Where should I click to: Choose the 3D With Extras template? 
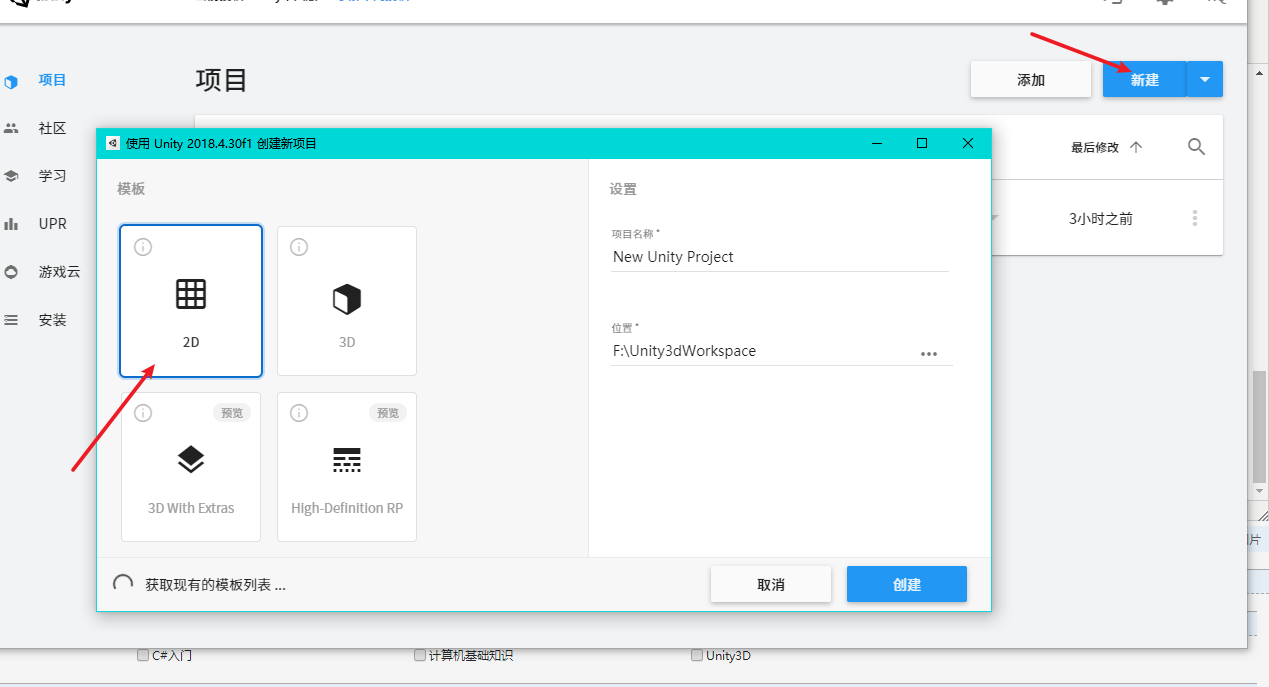pos(191,467)
